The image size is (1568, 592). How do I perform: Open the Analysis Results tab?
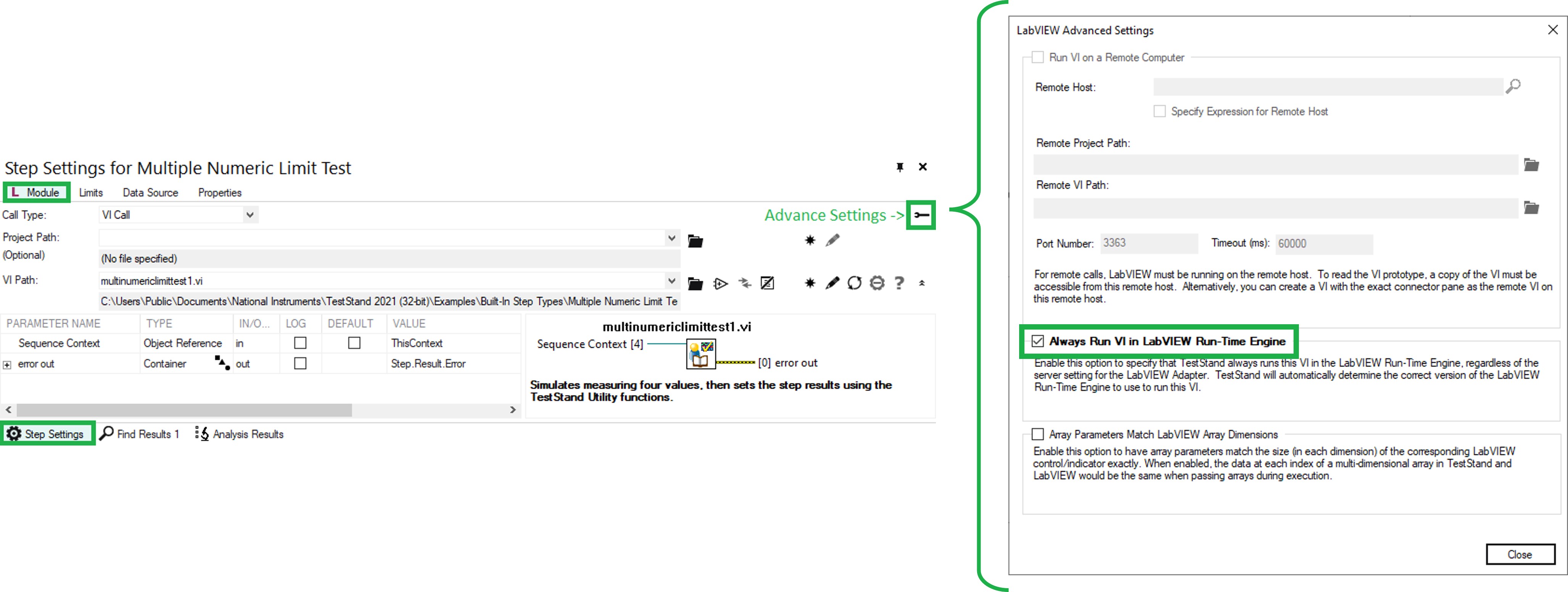coord(239,434)
